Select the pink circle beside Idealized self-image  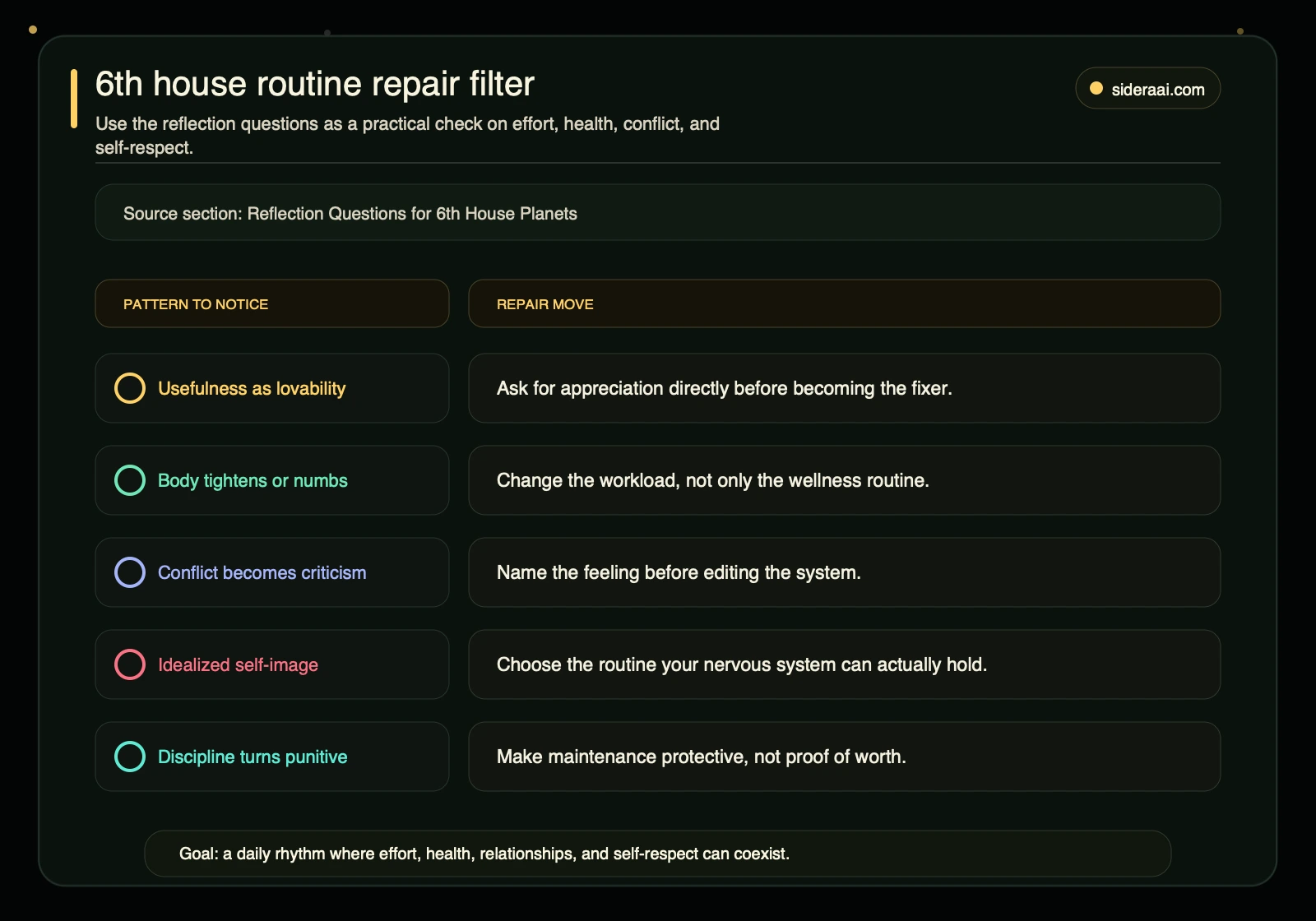[130, 664]
